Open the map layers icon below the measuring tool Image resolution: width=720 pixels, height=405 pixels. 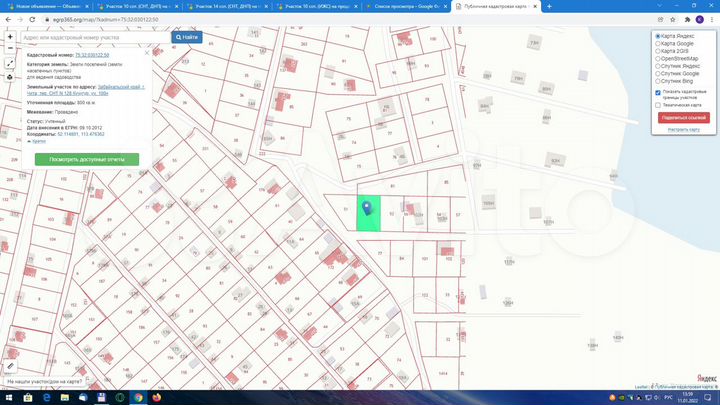10,77
